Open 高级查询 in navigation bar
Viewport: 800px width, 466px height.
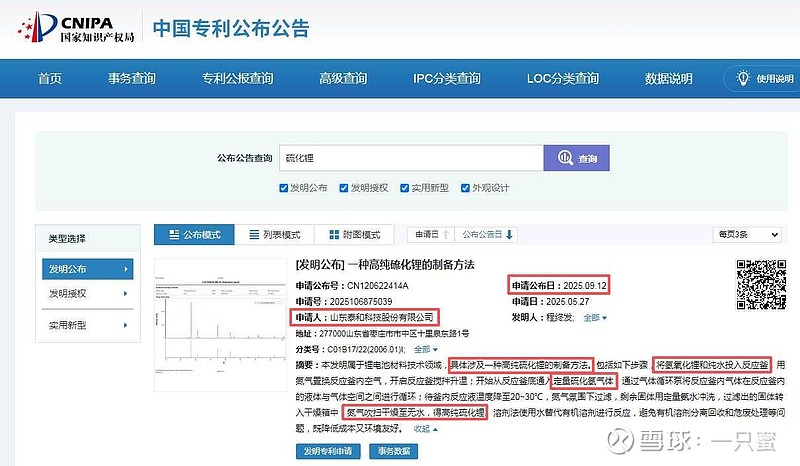pos(343,78)
